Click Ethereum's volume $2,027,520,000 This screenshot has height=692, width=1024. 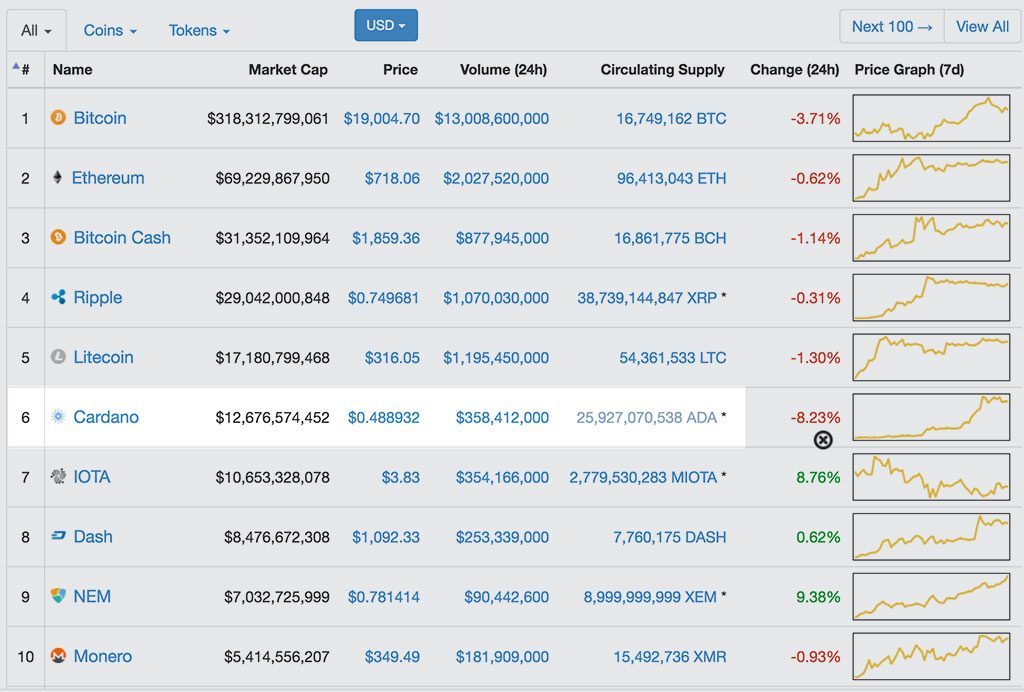coord(496,178)
